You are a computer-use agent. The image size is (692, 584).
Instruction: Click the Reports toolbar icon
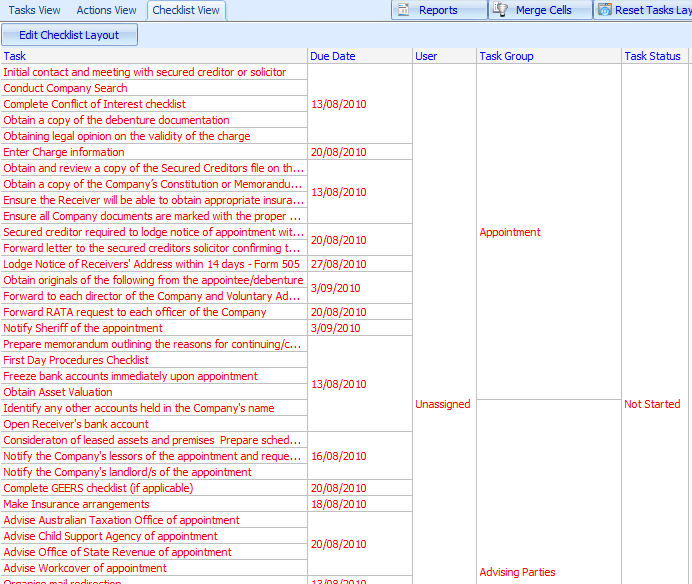point(404,10)
